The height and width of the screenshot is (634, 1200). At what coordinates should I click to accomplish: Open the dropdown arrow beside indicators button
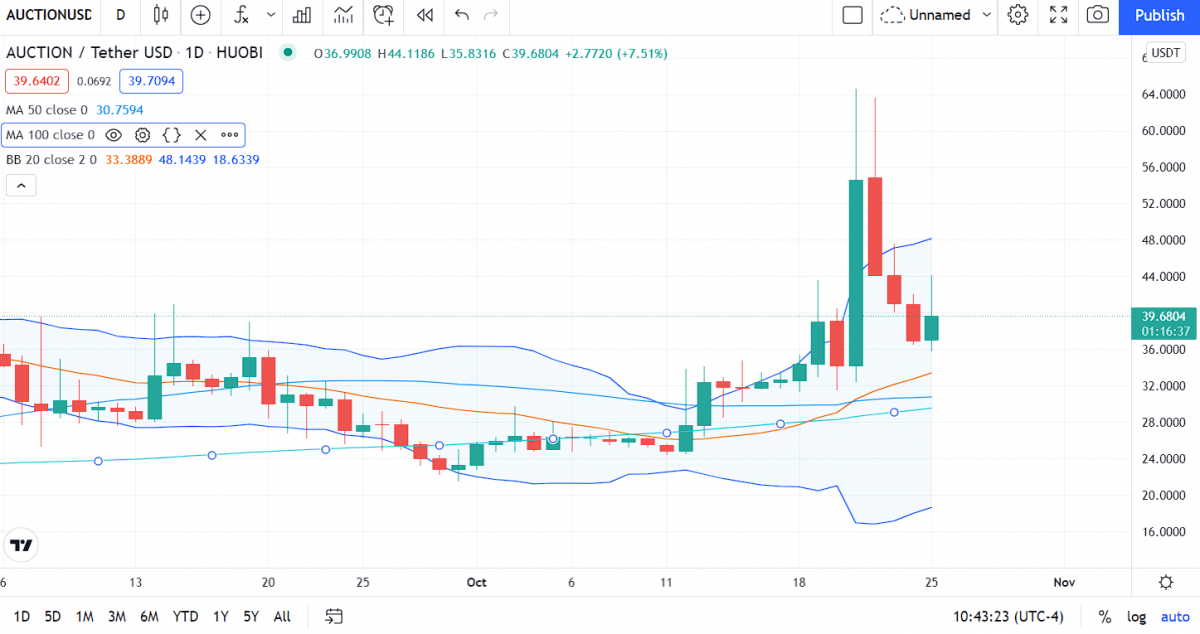pyautogui.click(x=271, y=15)
